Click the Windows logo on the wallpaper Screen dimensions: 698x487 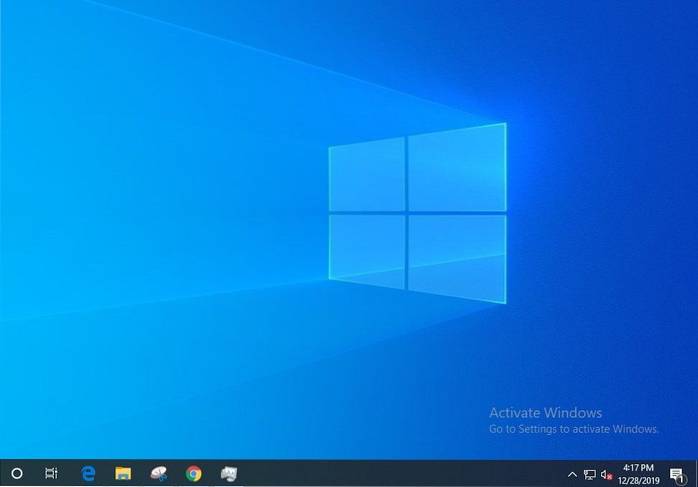(x=417, y=212)
